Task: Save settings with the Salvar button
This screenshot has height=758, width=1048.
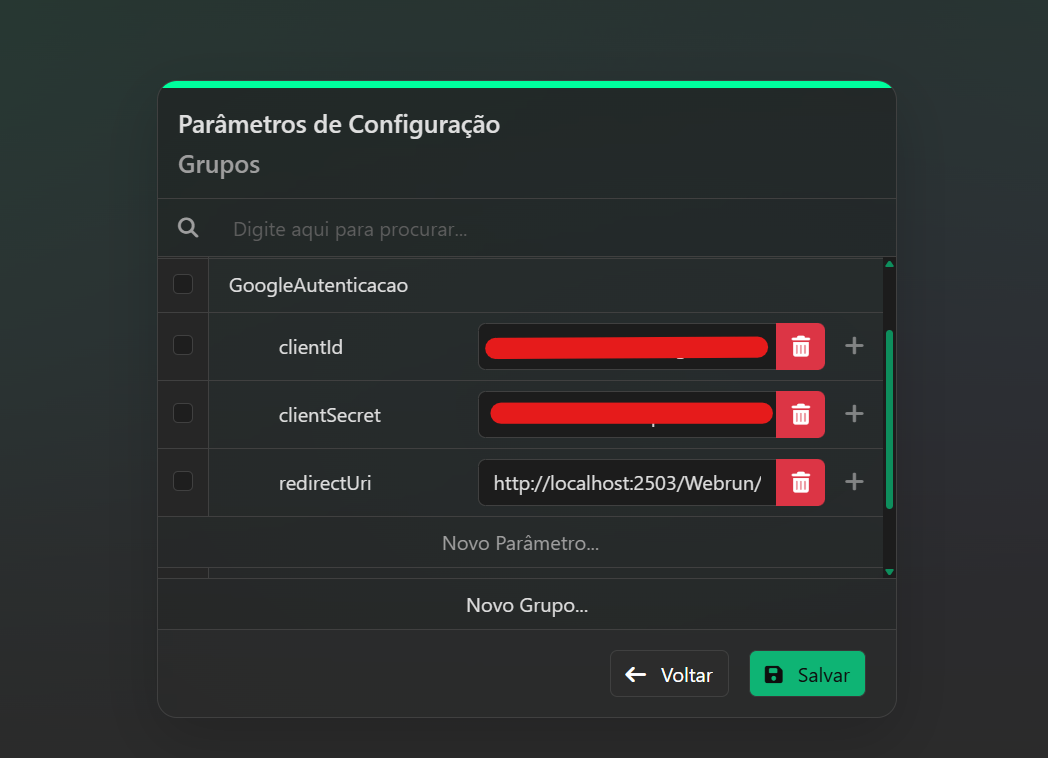Action: coord(807,674)
